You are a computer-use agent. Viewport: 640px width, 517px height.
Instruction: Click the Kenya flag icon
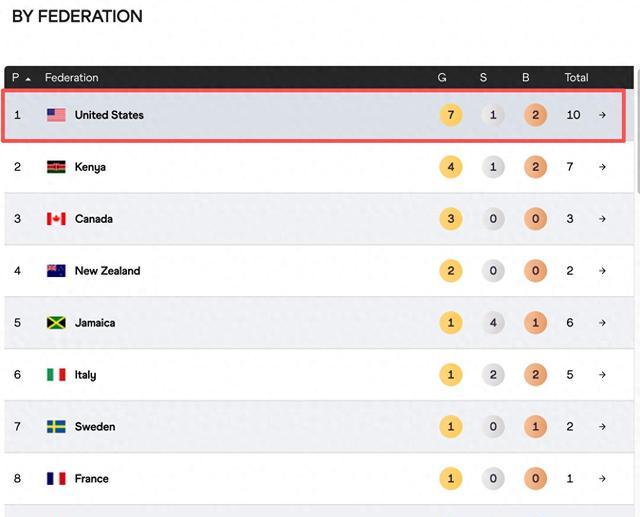click(x=56, y=167)
